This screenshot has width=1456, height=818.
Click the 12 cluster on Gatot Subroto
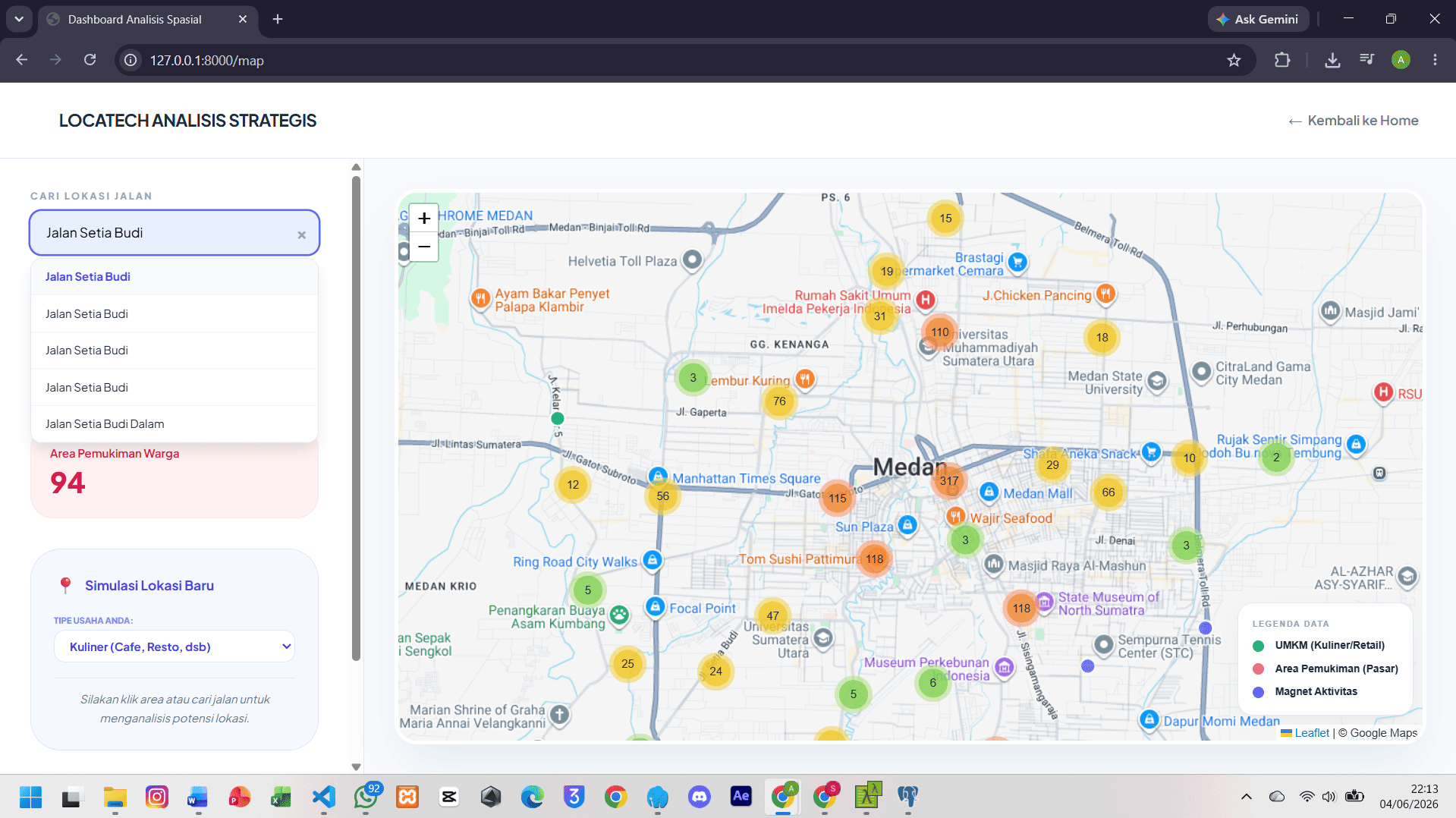pyautogui.click(x=573, y=485)
